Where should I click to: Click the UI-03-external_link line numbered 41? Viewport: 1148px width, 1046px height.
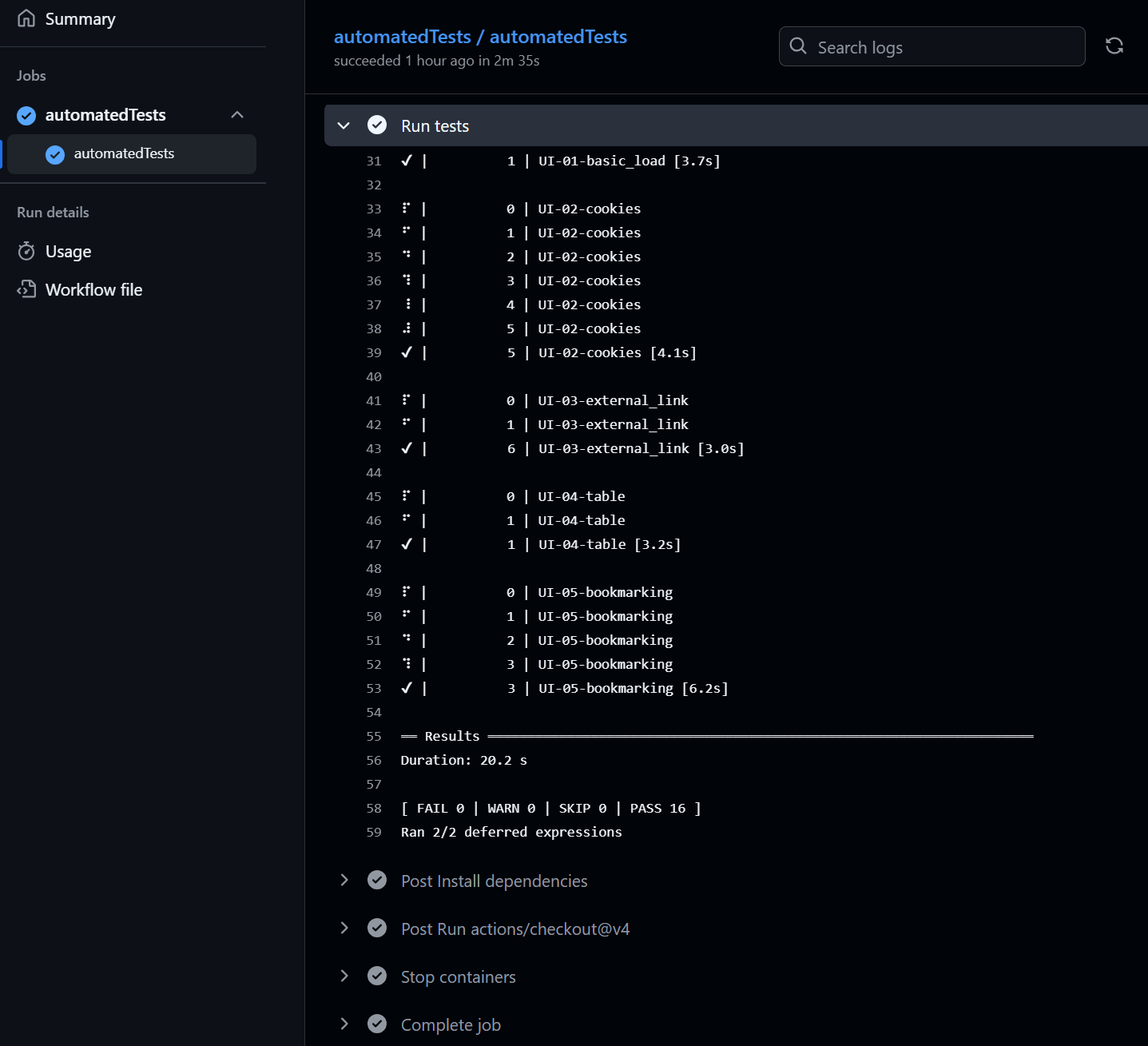click(544, 400)
